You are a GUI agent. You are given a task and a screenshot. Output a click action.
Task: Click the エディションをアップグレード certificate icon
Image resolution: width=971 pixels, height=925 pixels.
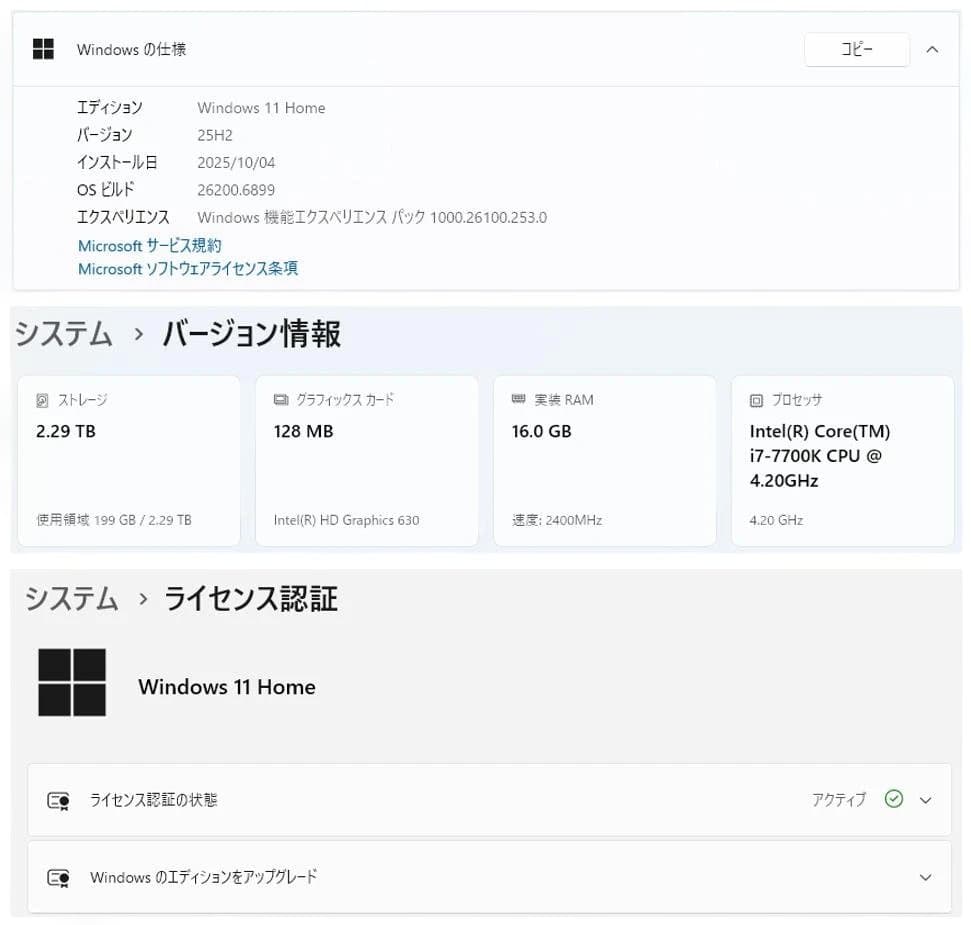tap(59, 878)
